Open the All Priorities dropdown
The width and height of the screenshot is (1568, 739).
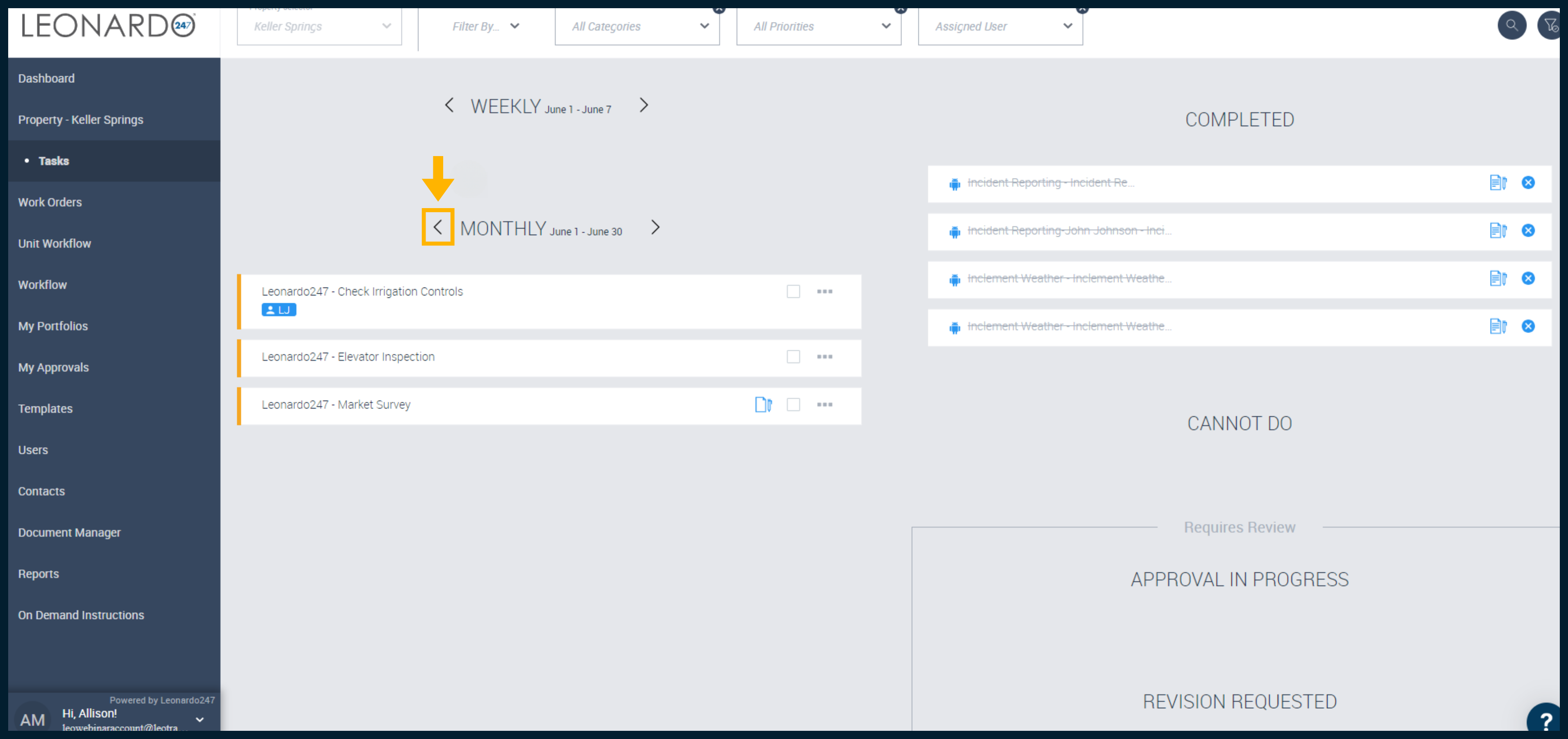pyautogui.click(x=818, y=26)
